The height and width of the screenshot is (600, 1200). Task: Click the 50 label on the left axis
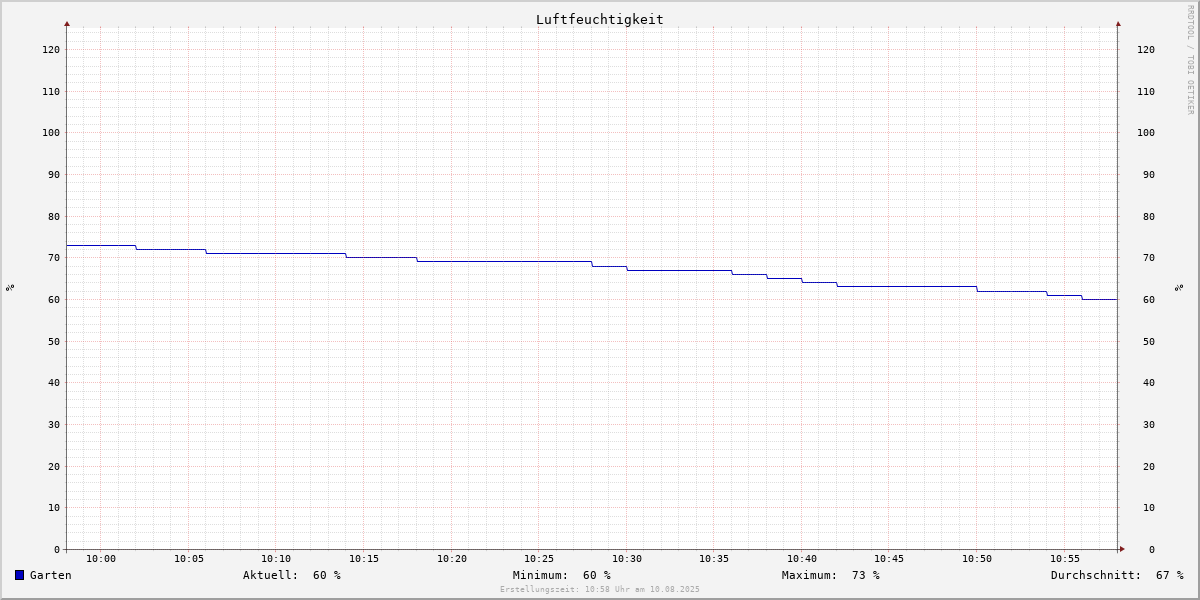54,342
